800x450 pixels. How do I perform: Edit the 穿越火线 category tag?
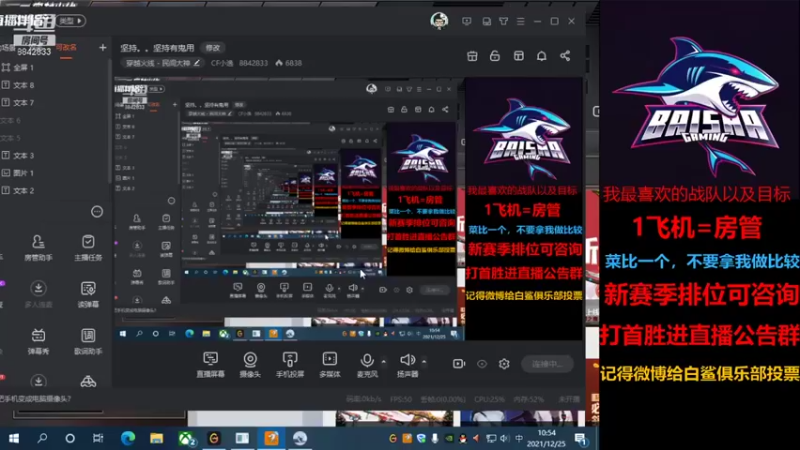click(x=162, y=63)
